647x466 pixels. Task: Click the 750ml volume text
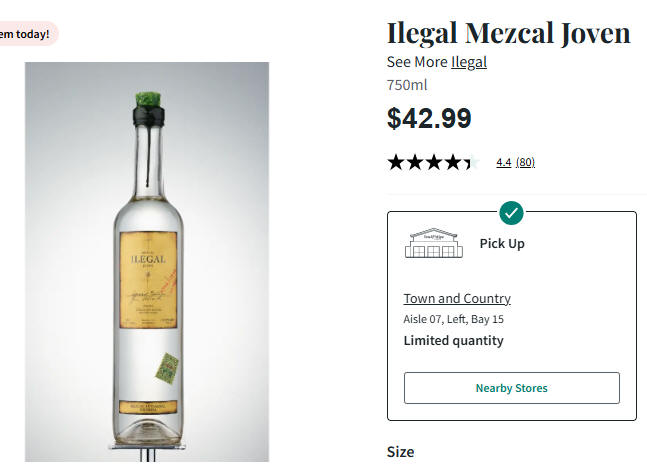tap(407, 85)
